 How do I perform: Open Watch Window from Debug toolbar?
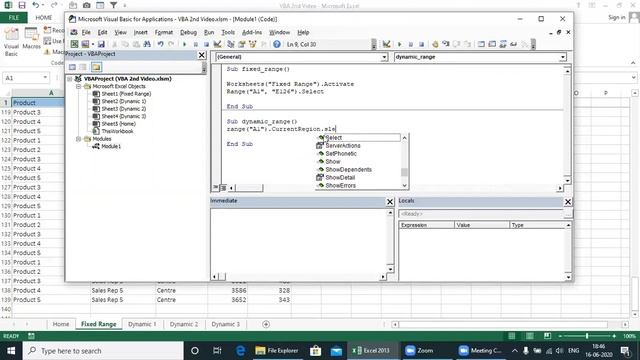click(x=503, y=44)
